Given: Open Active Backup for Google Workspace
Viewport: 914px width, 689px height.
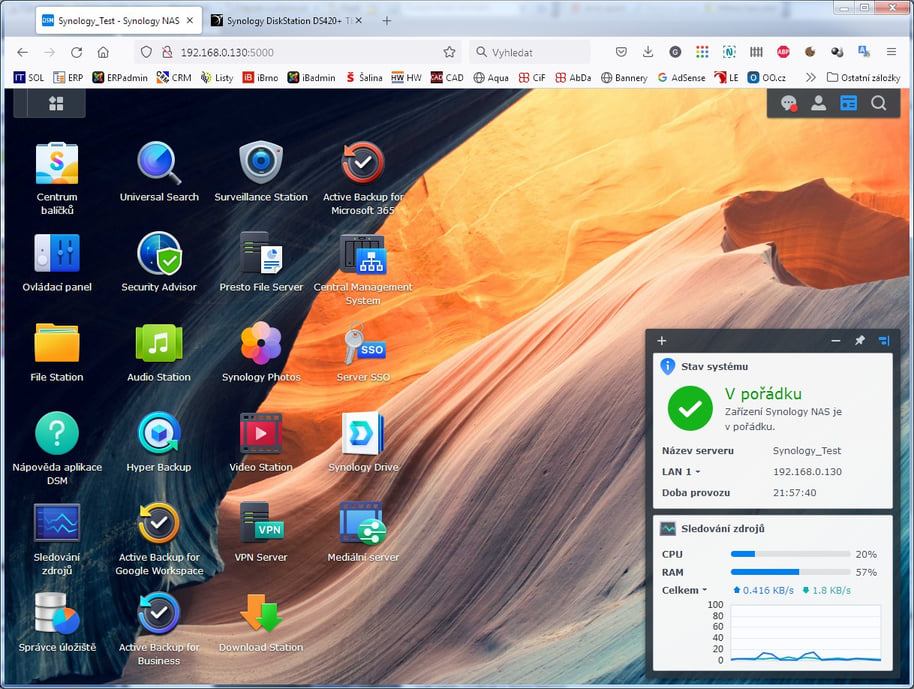Looking at the screenshot, I should coord(159,523).
